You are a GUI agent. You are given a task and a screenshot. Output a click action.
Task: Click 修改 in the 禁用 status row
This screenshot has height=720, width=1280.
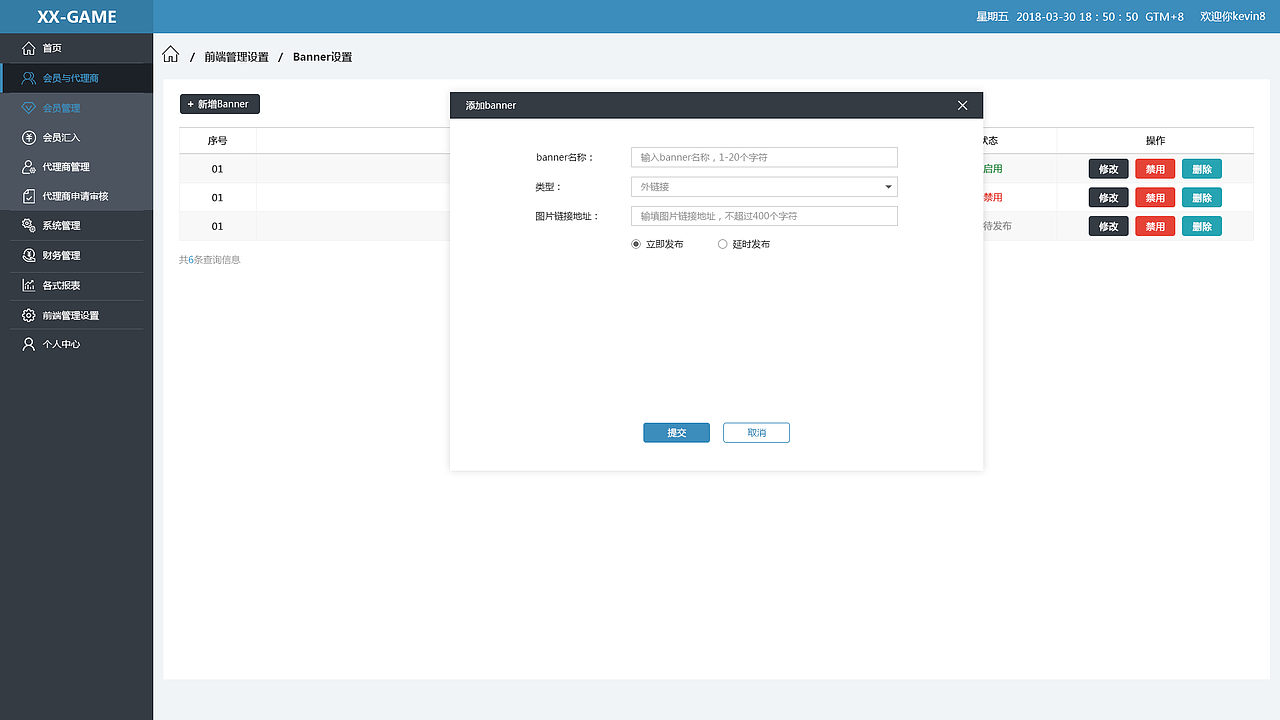[1108, 198]
